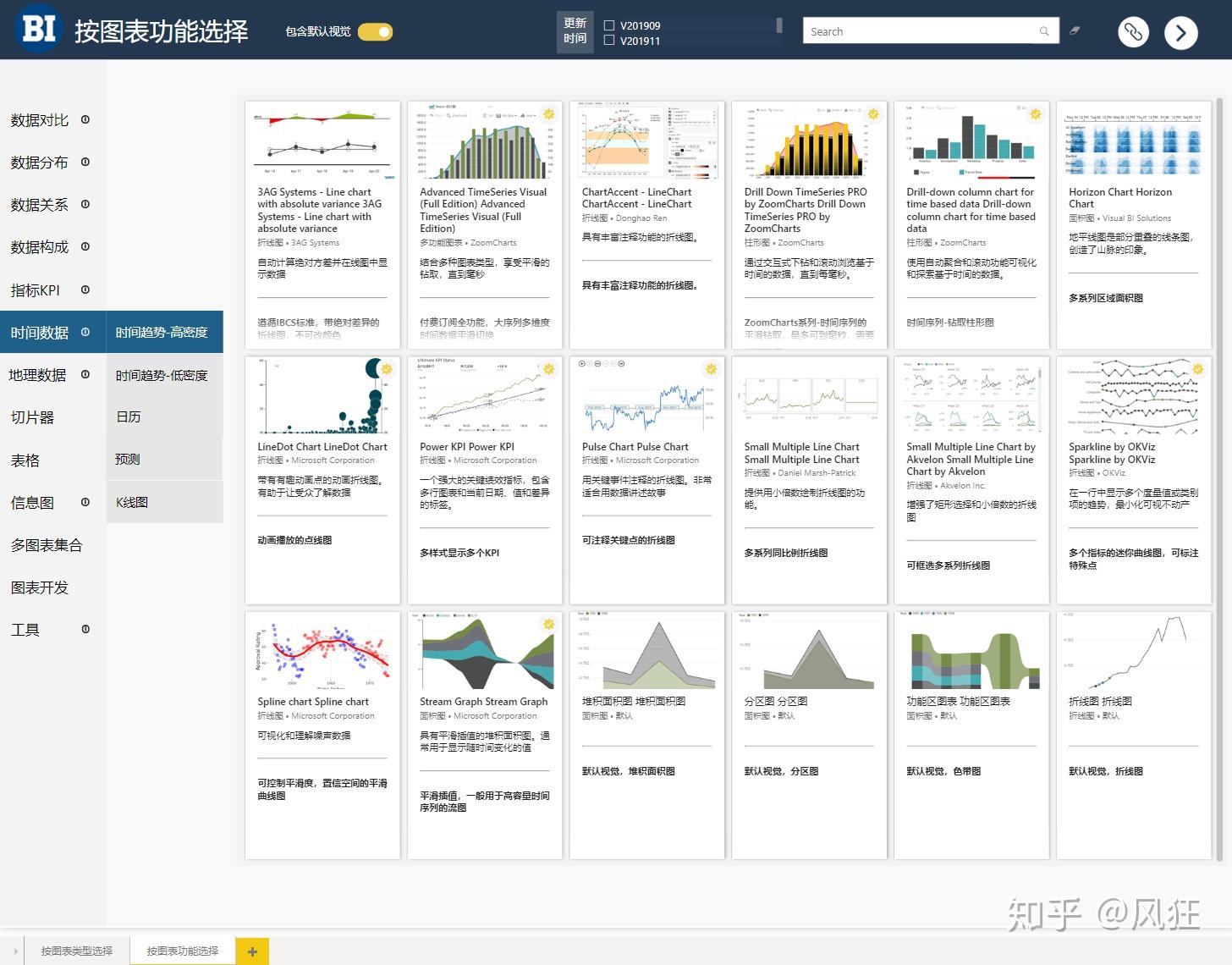
Task: Click the BI logo in header
Action: (39, 29)
